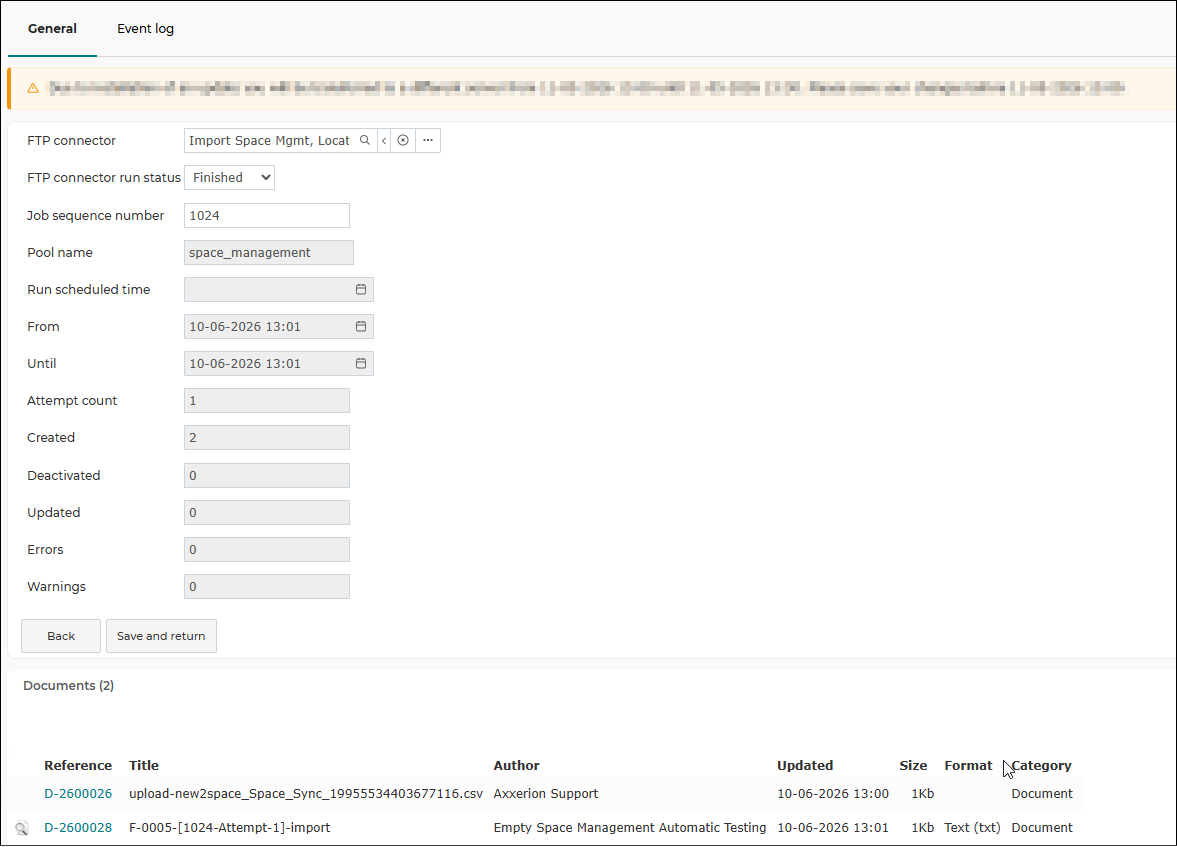Click the Format column header
The image size is (1177, 847).
[968, 766]
